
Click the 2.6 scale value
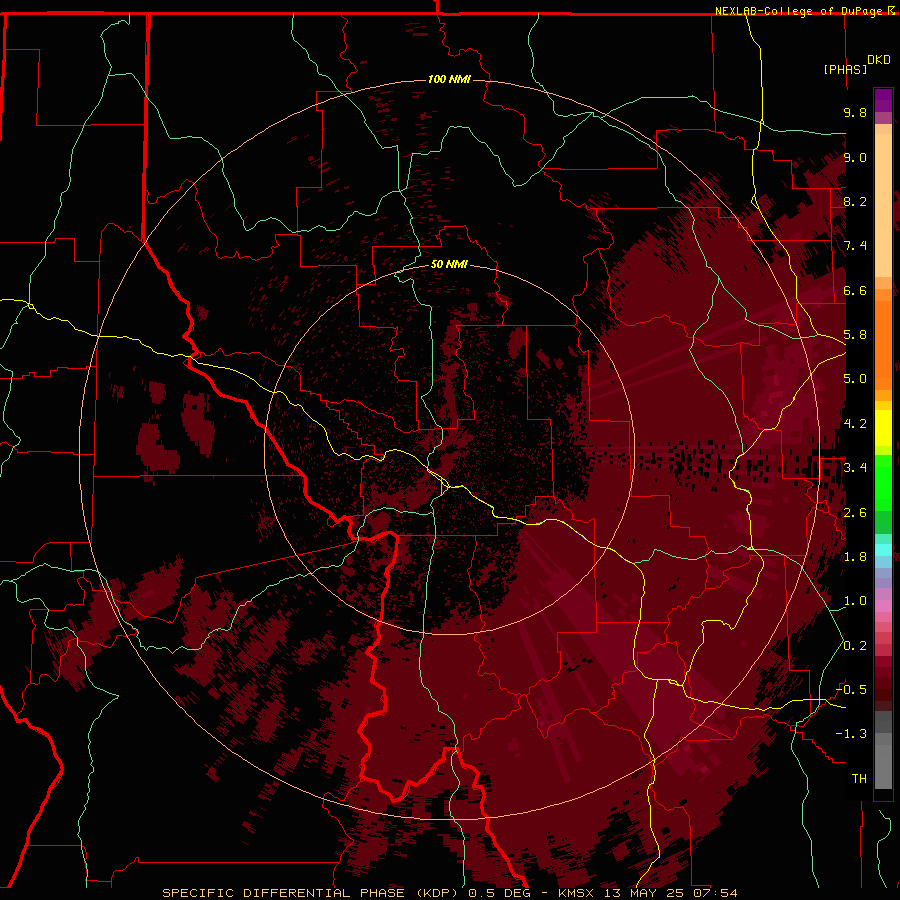[855, 513]
